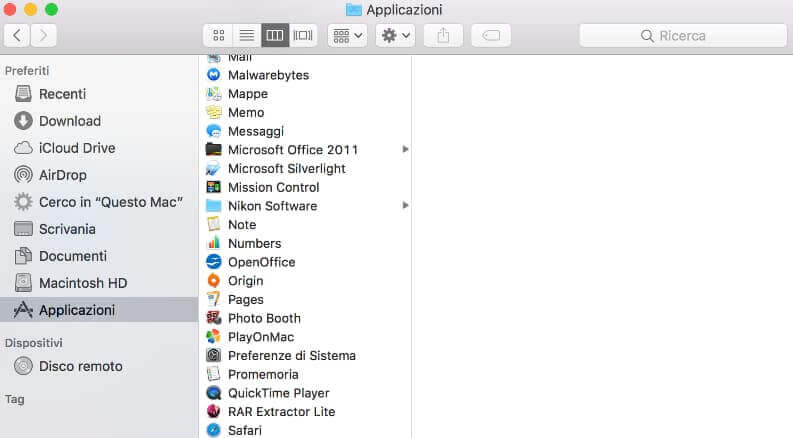The width and height of the screenshot is (793, 438).
Task: Click the Pages app icon
Action: 214,299
